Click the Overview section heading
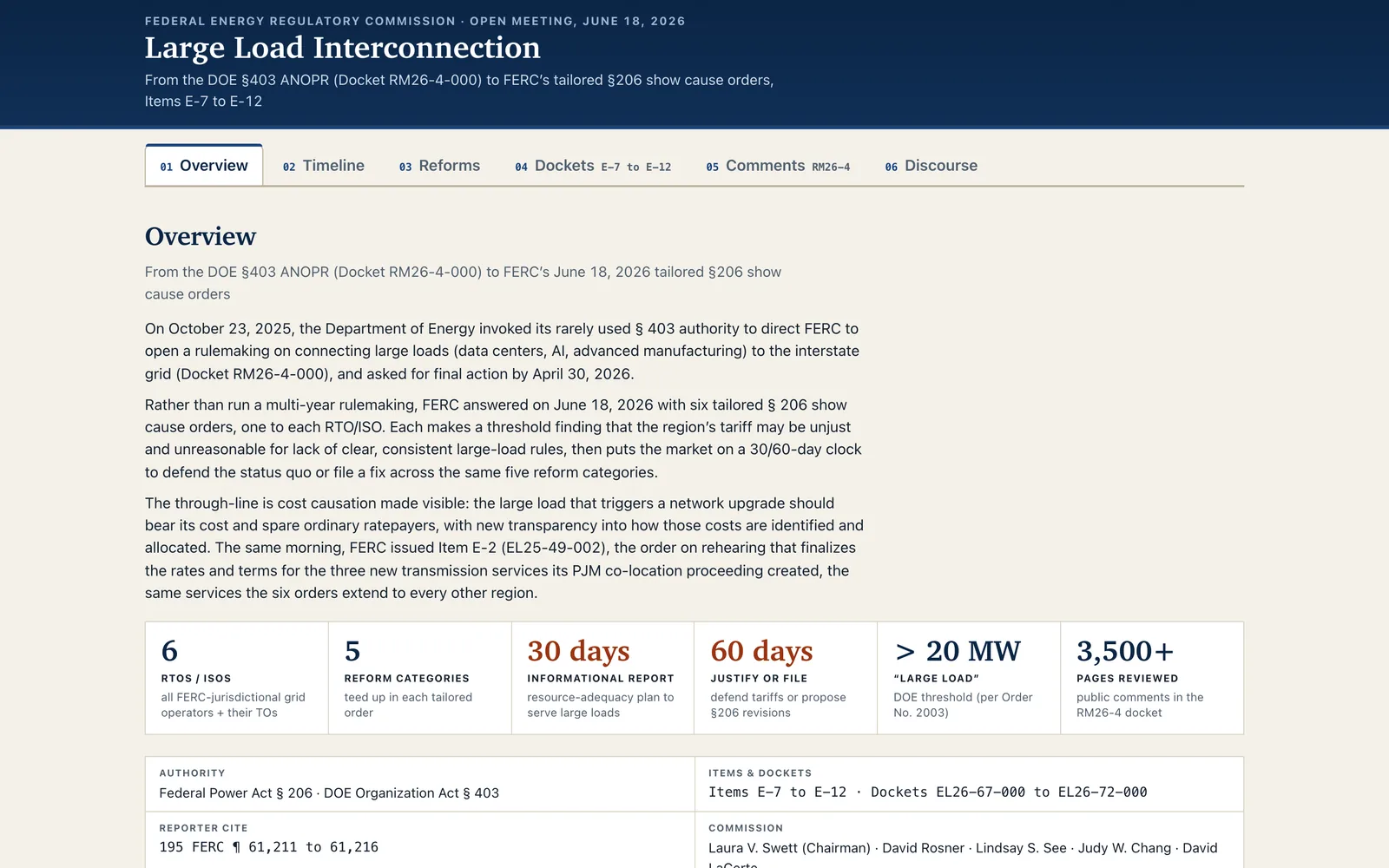This screenshot has height=868, width=1389. [x=201, y=236]
